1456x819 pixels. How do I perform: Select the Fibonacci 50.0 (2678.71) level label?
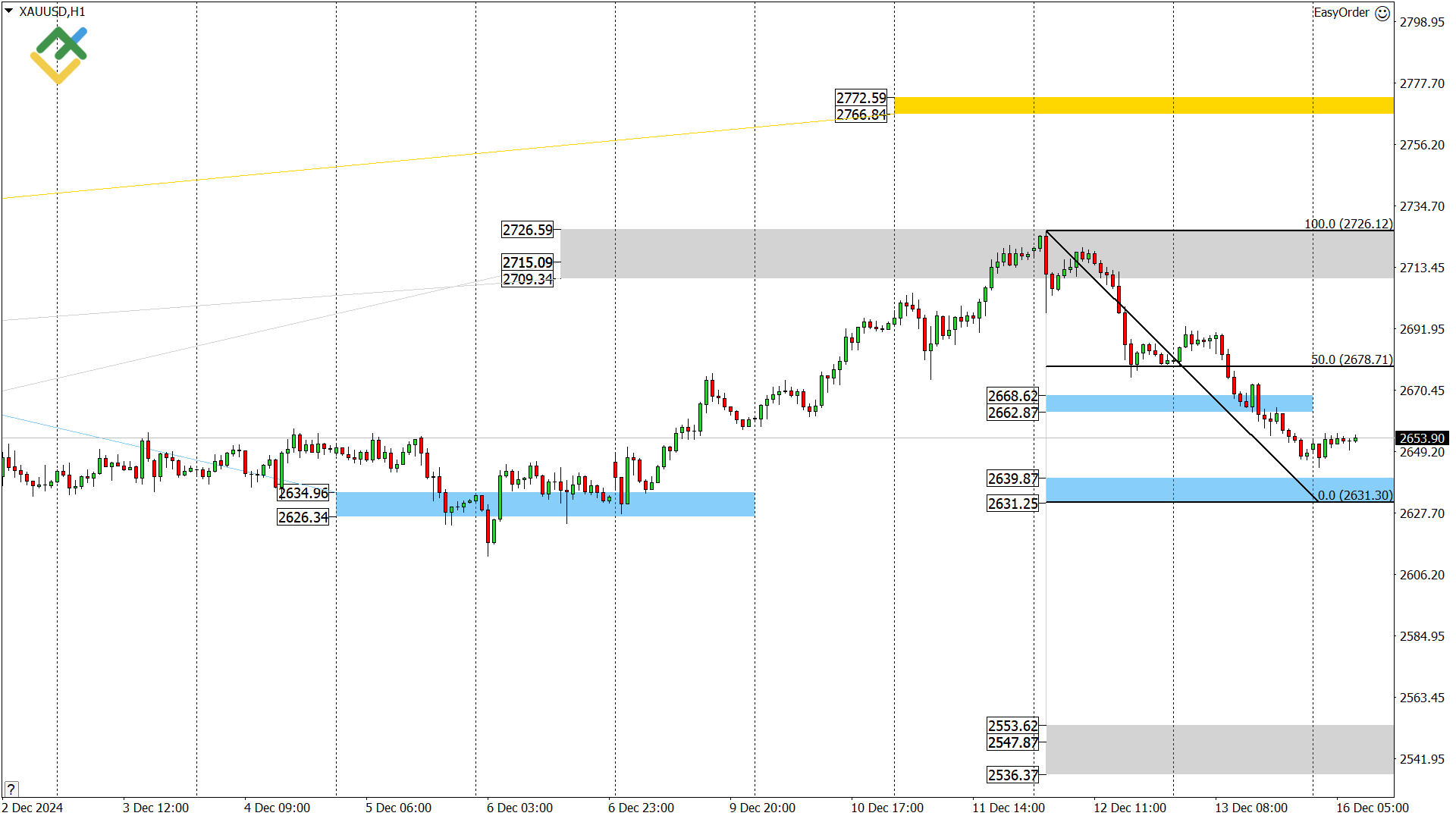coord(1352,359)
